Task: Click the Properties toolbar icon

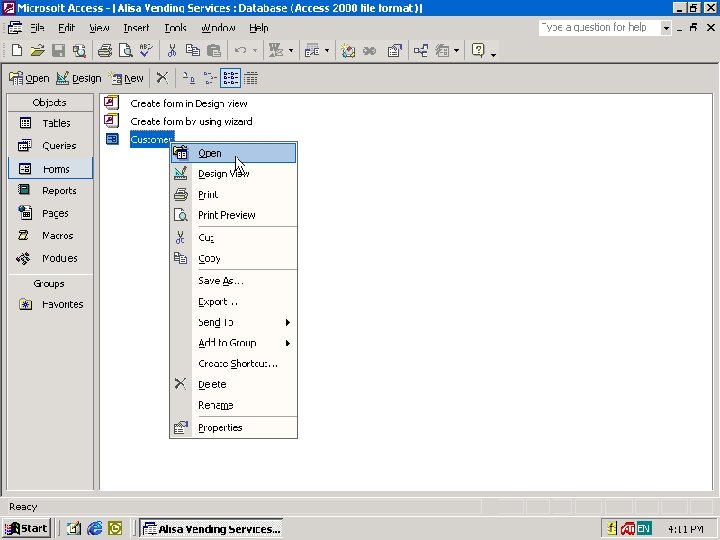Action: (394, 51)
